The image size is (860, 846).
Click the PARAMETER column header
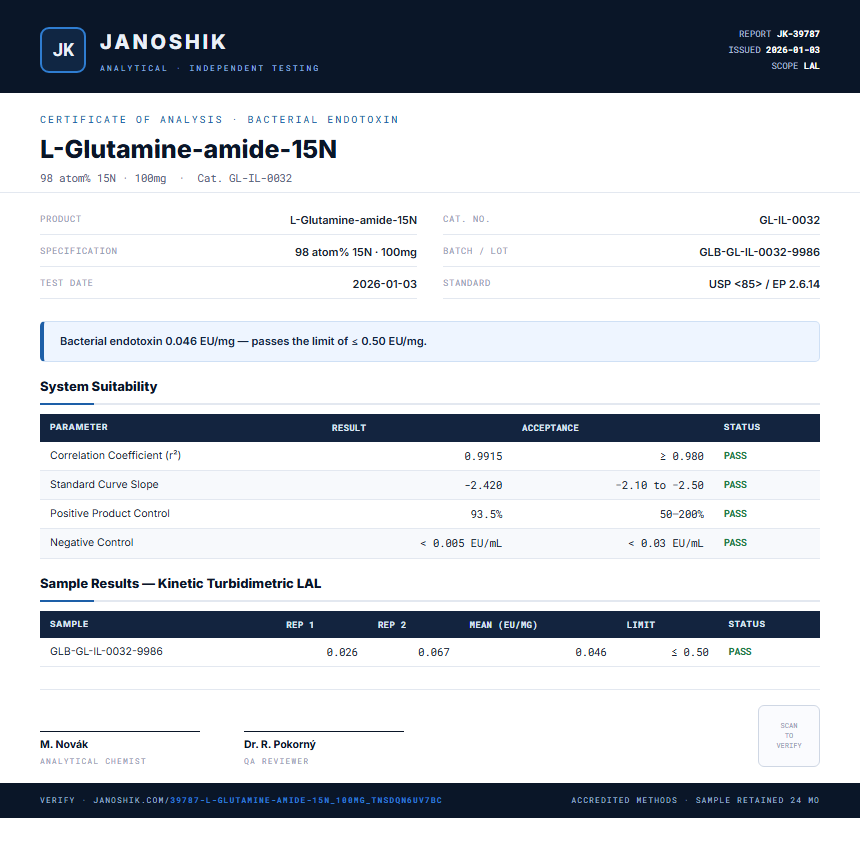point(78,427)
